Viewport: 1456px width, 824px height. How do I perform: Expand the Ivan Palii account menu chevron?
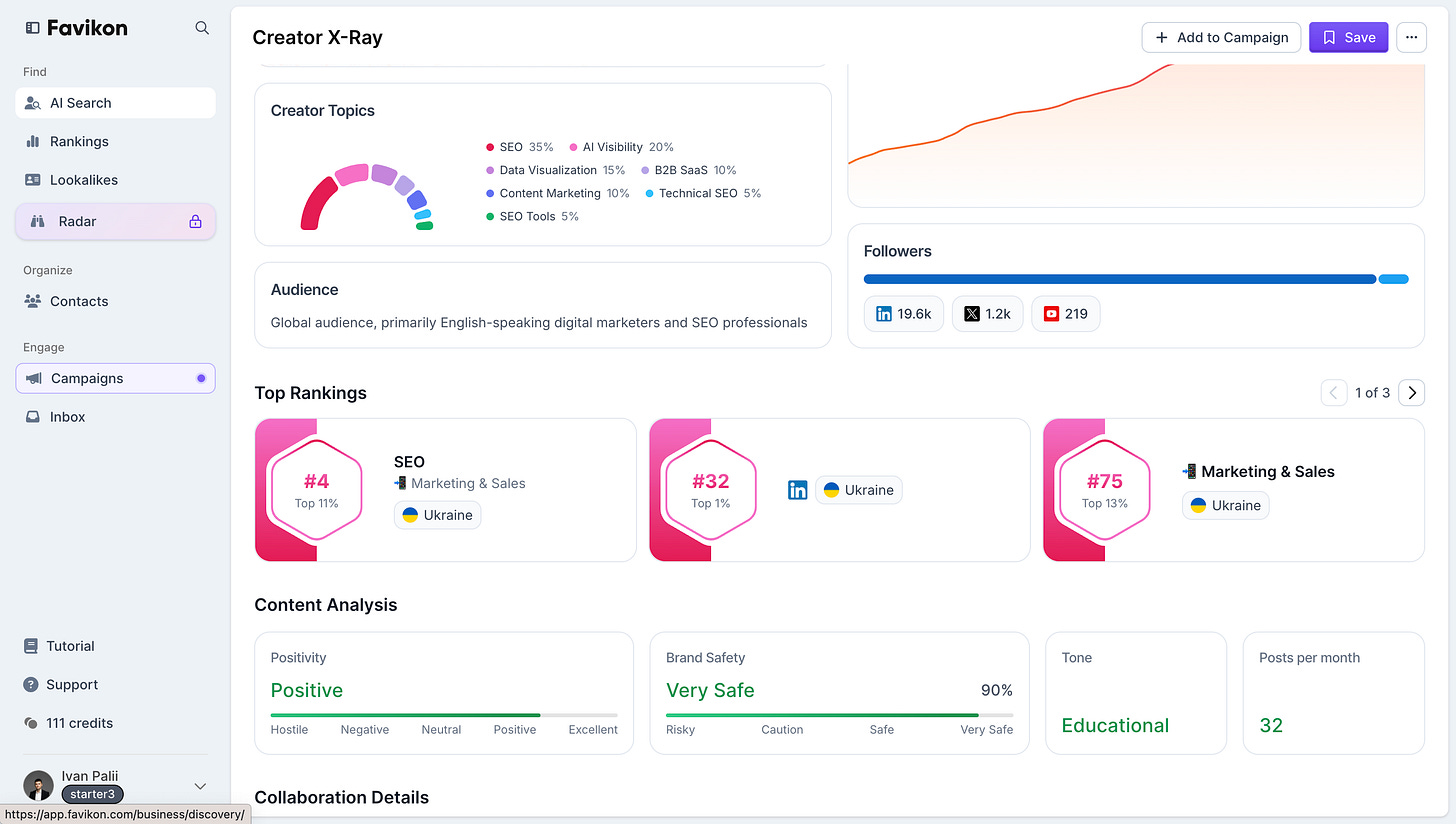(200, 786)
